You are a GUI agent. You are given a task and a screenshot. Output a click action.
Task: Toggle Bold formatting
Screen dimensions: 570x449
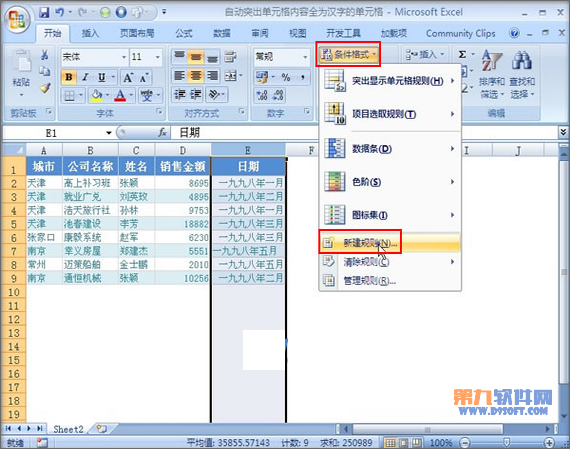69,77
